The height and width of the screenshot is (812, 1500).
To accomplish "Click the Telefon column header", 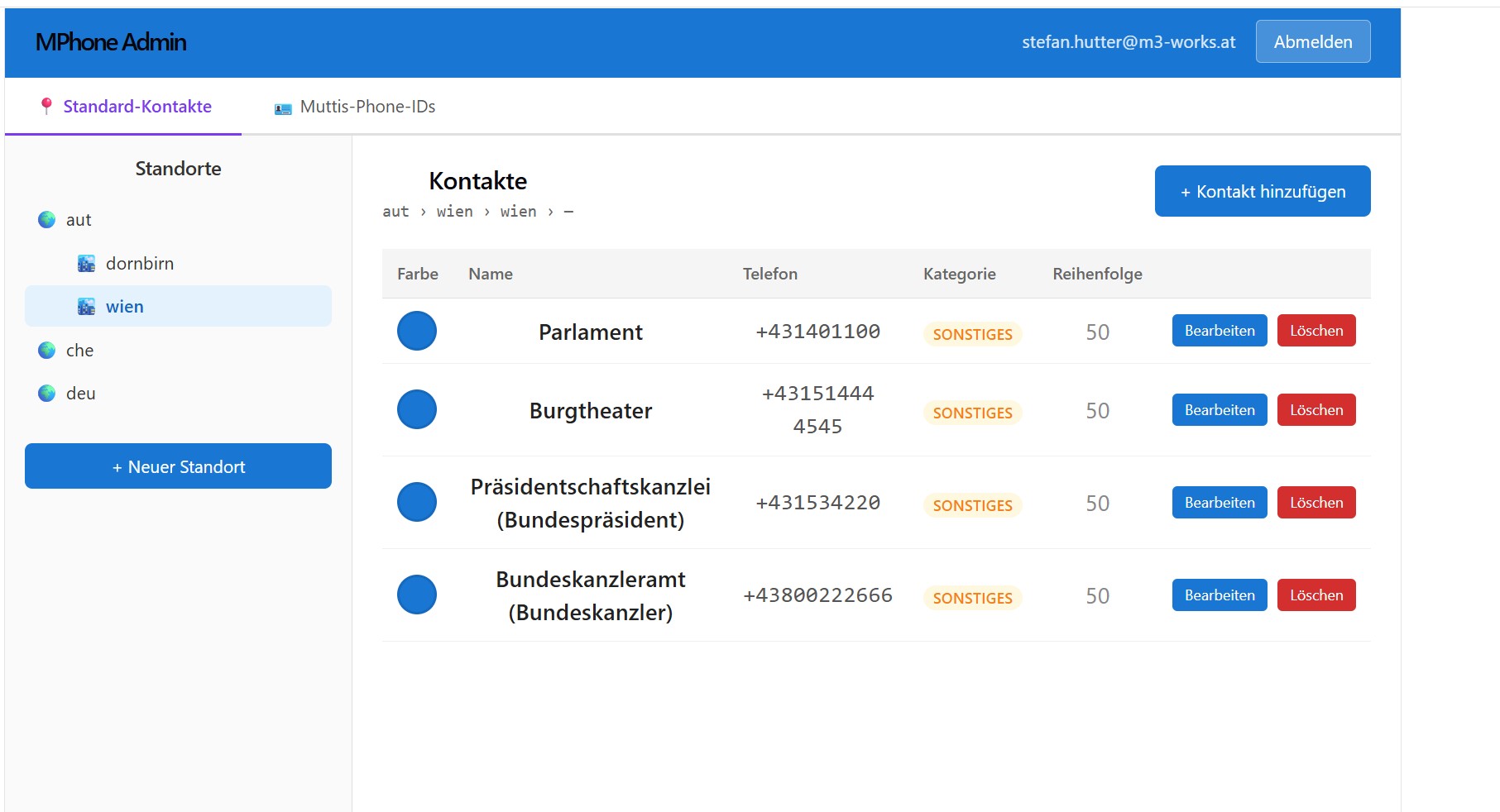I will click(770, 274).
